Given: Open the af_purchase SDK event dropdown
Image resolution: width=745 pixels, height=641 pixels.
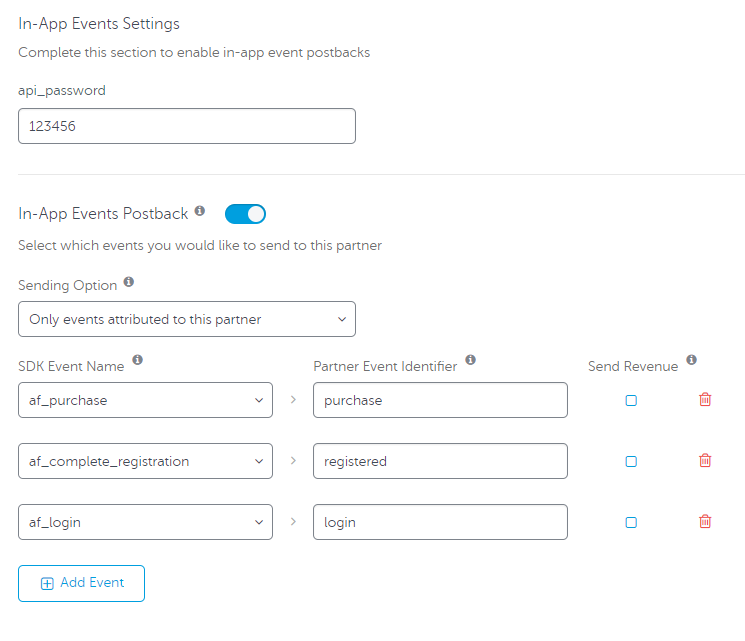Looking at the screenshot, I should (x=145, y=400).
